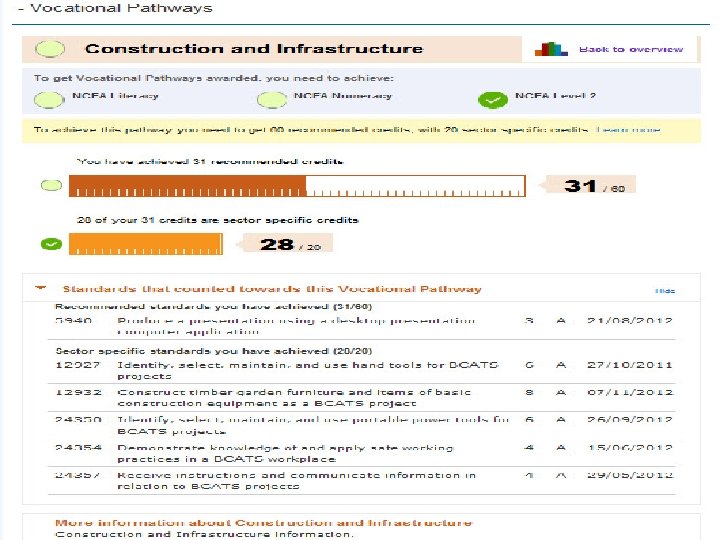Click the date 07/11/2012
The width and height of the screenshot is (720, 540).
tap(630, 392)
